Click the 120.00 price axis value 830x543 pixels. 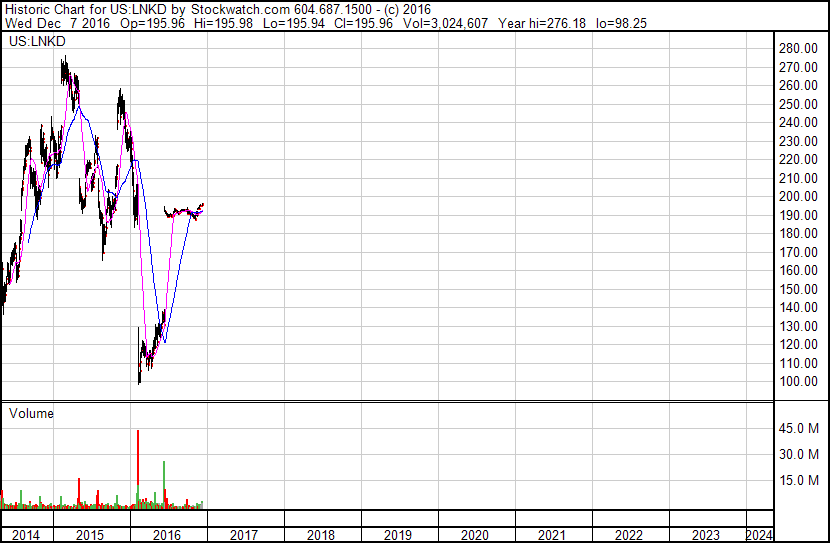coord(798,345)
